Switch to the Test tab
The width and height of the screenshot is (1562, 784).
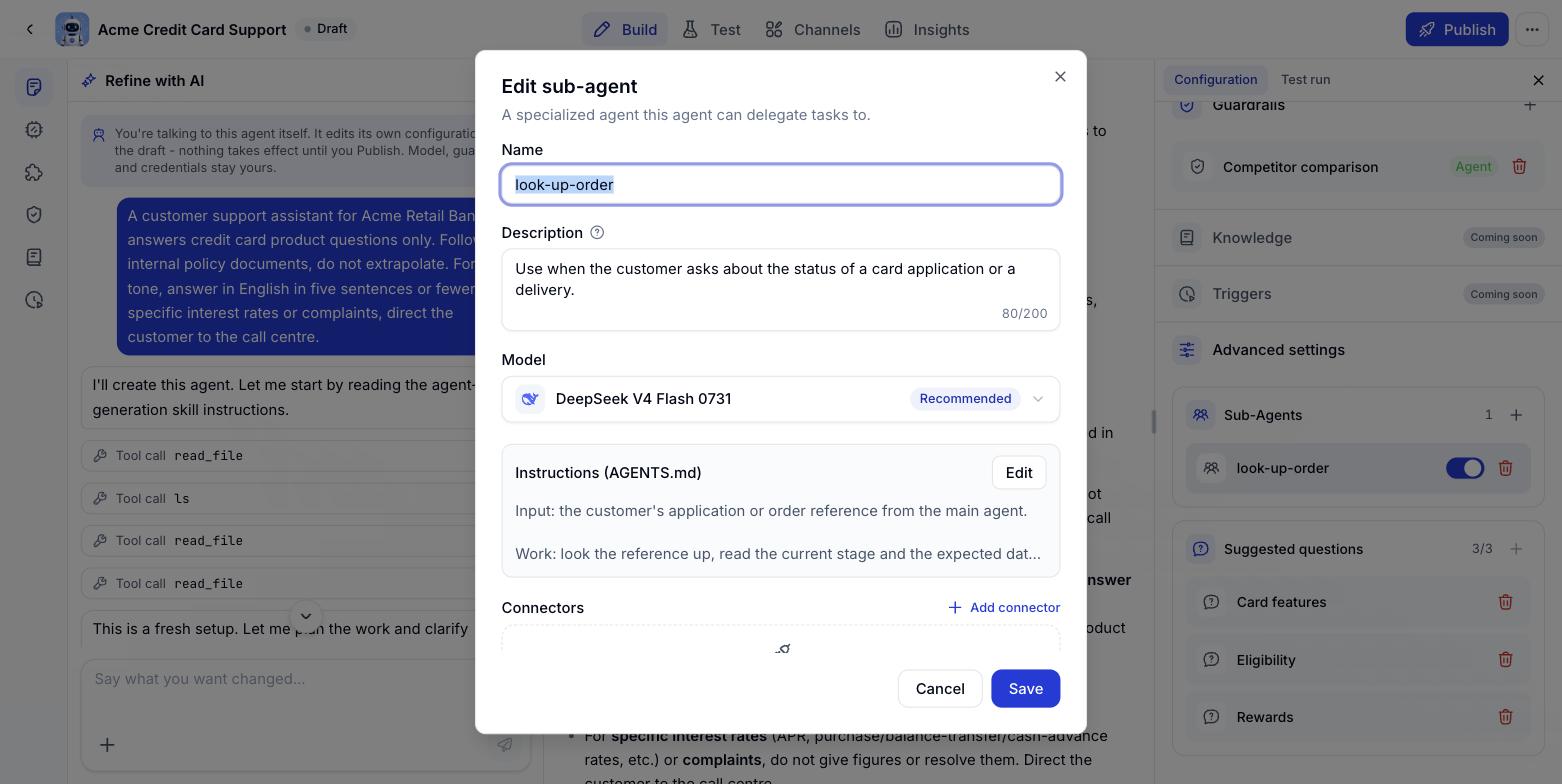(711, 30)
